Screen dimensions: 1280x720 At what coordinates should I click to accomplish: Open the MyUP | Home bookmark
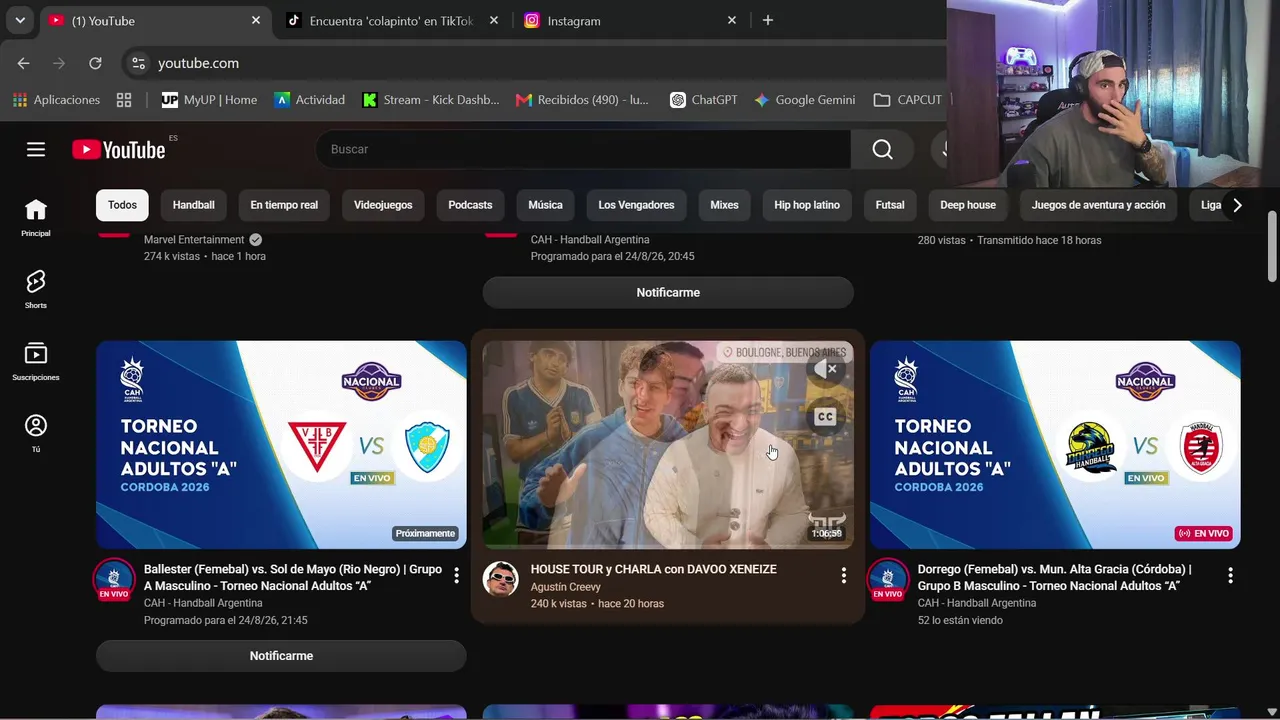[x=209, y=100]
